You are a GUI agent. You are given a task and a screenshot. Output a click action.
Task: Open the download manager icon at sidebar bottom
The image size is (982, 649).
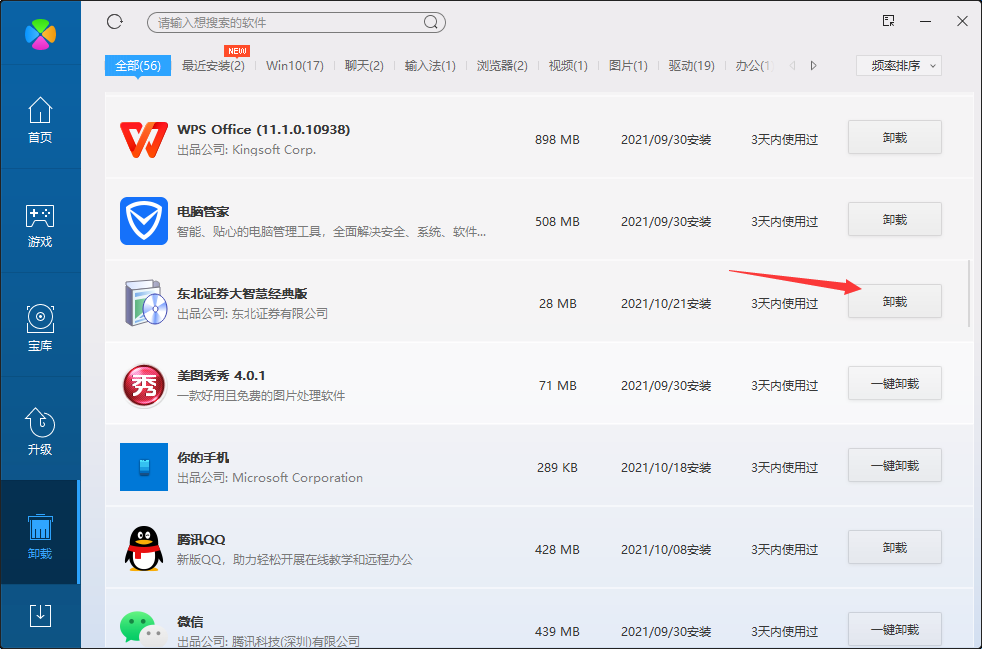40,616
